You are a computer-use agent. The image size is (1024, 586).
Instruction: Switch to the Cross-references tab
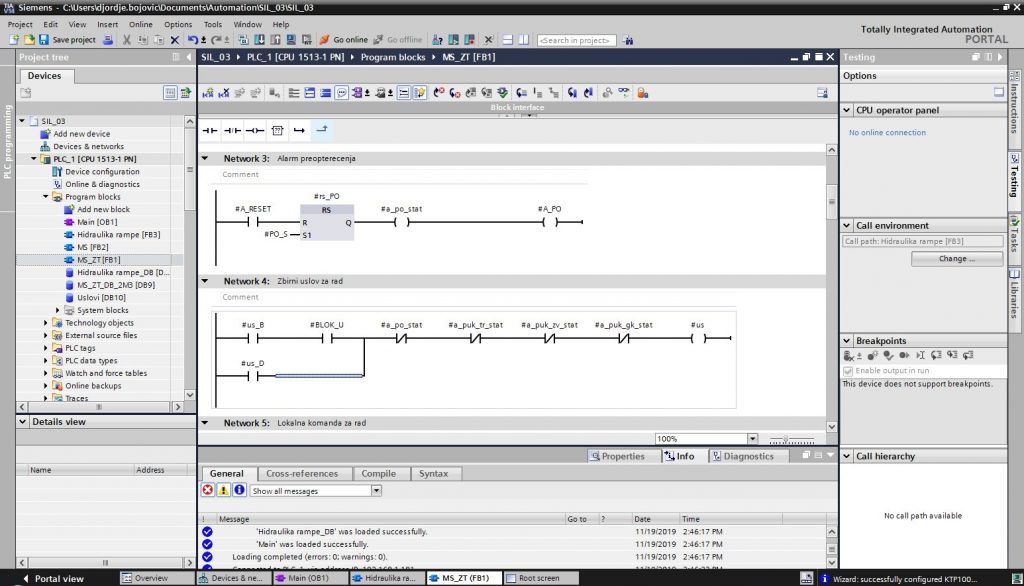click(x=303, y=473)
